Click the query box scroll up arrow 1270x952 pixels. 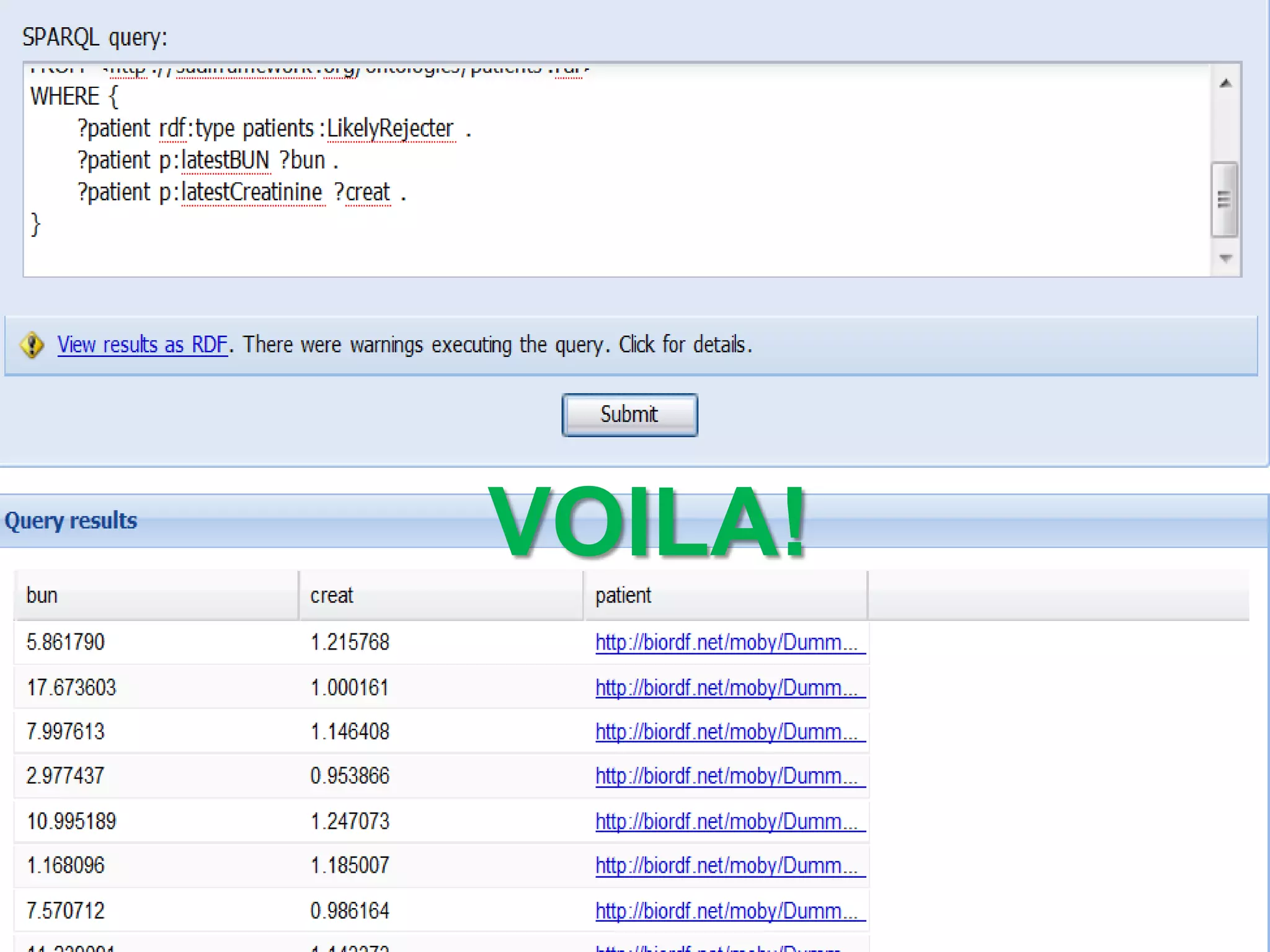pyautogui.click(x=1225, y=83)
